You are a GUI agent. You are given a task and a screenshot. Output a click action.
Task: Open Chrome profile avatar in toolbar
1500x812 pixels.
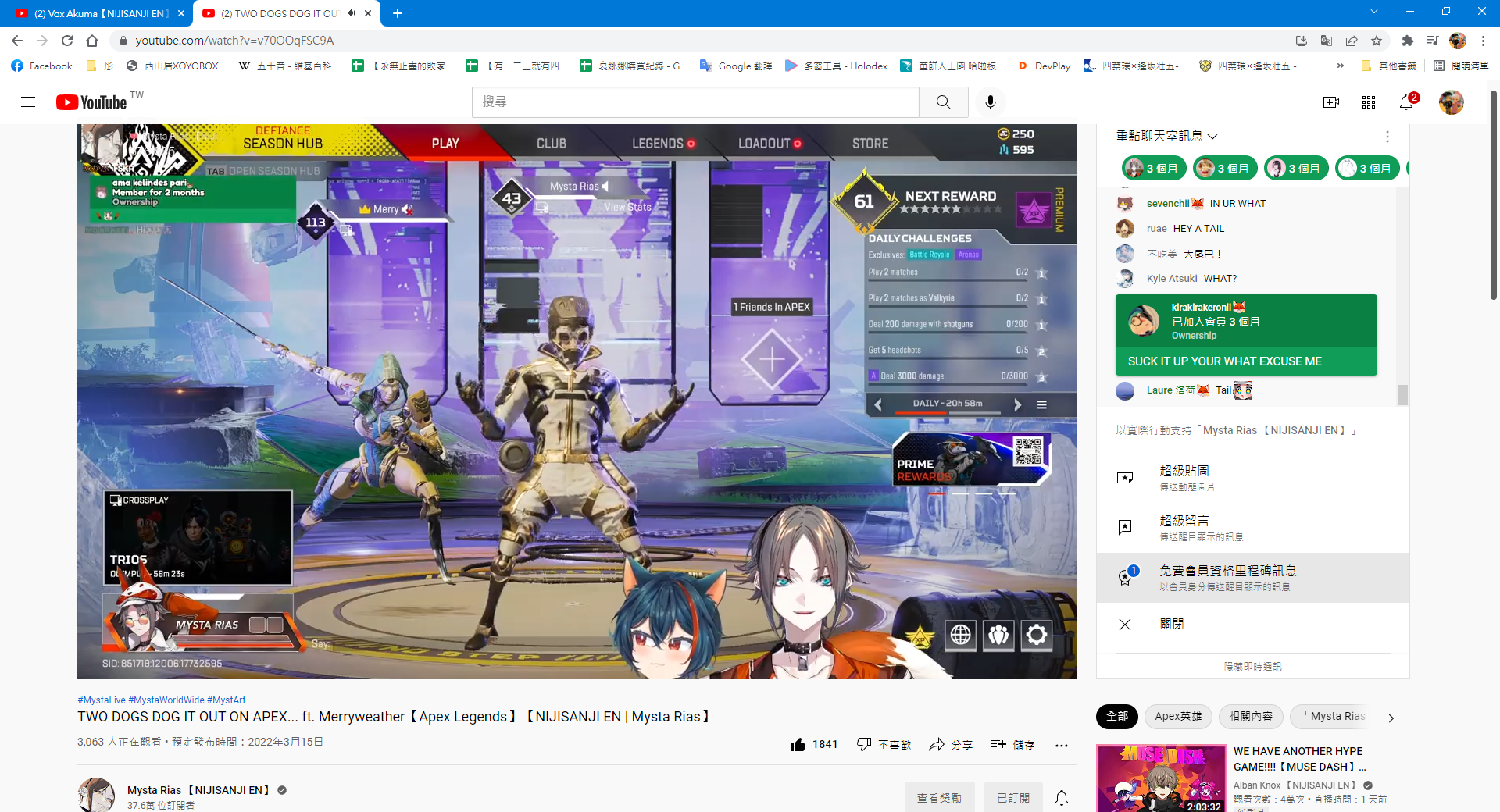[1458, 41]
